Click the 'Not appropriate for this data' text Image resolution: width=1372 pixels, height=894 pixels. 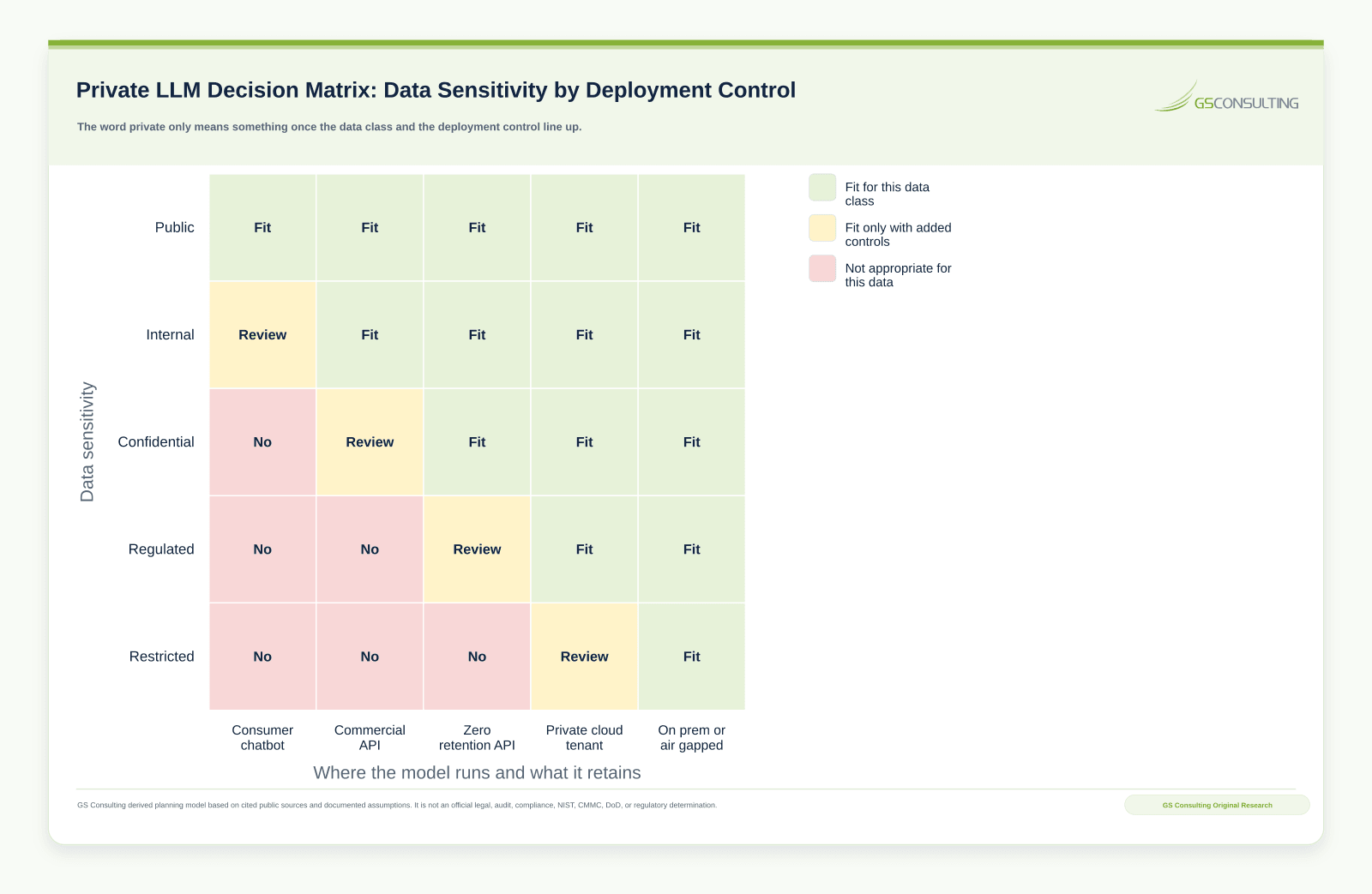coord(898,275)
